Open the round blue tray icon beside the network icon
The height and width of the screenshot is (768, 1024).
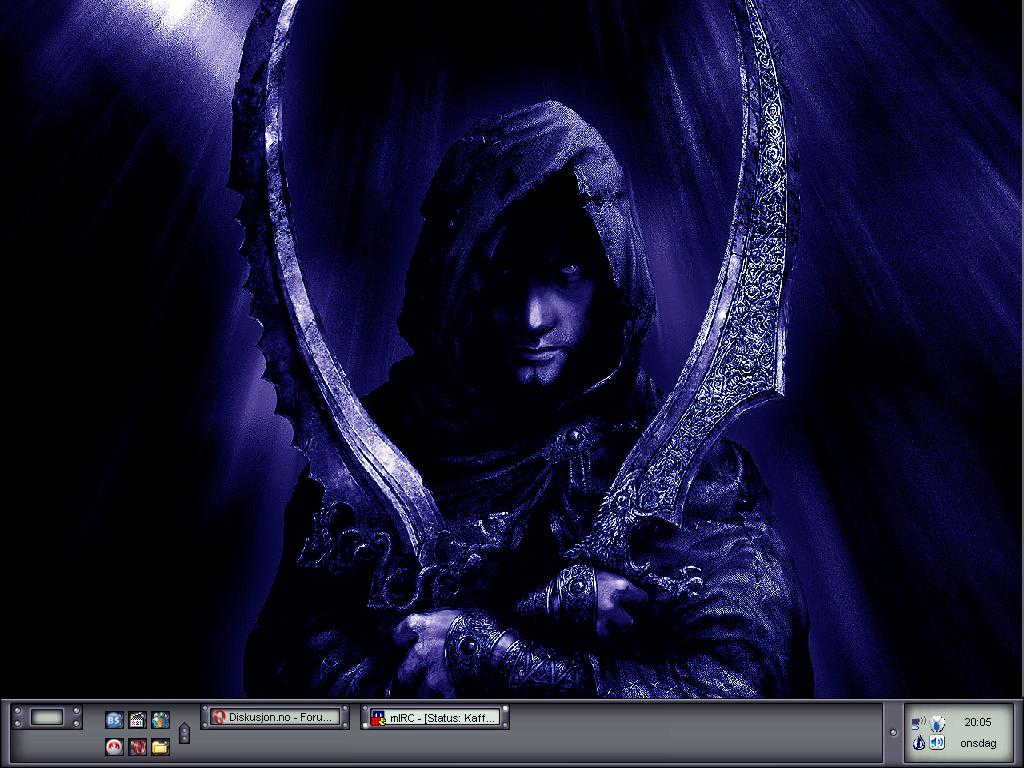[x=938, y=723]
